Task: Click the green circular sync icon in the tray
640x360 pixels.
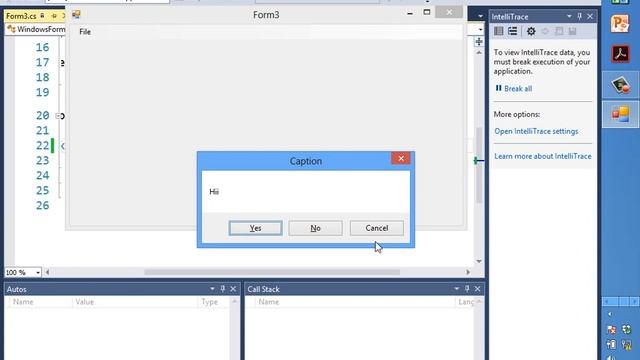Action: [627, 329]
